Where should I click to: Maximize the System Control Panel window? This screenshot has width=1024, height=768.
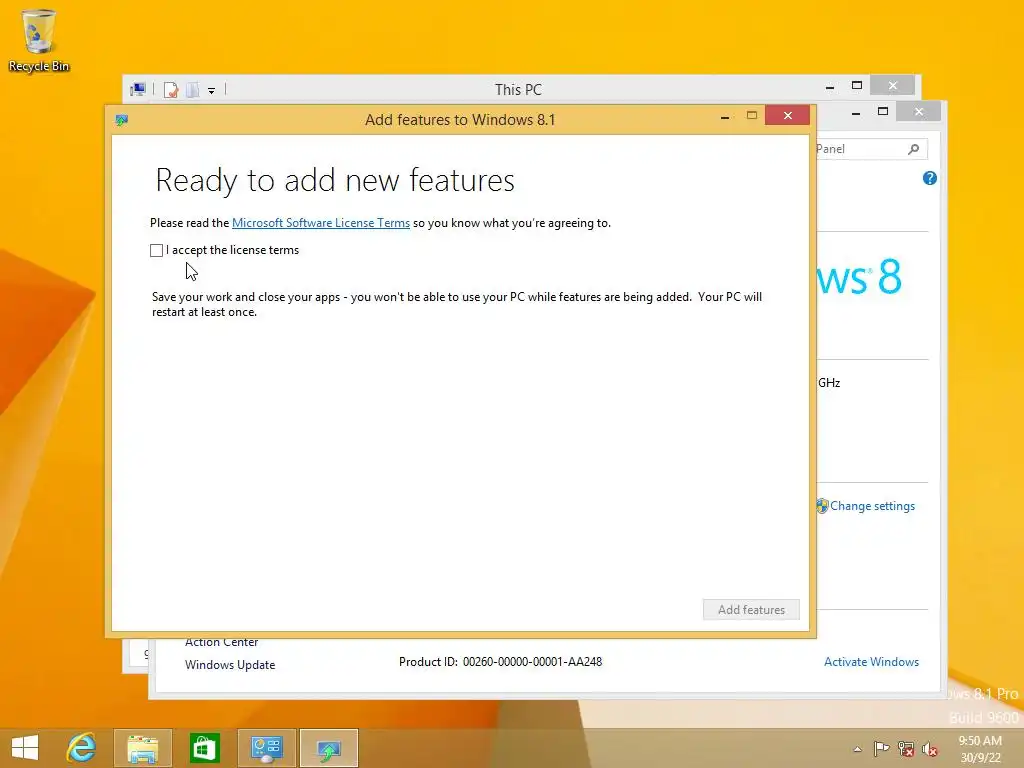[x=883, y=112]
